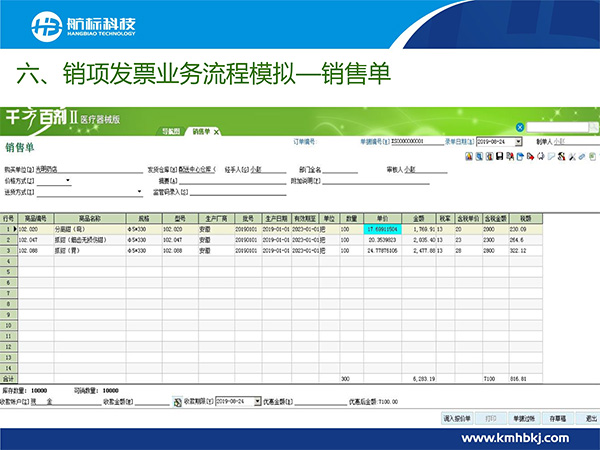This screenshot has width=600, height=450.
Task: Open the 价格方式 dropdown
Action: coord(68,180)
